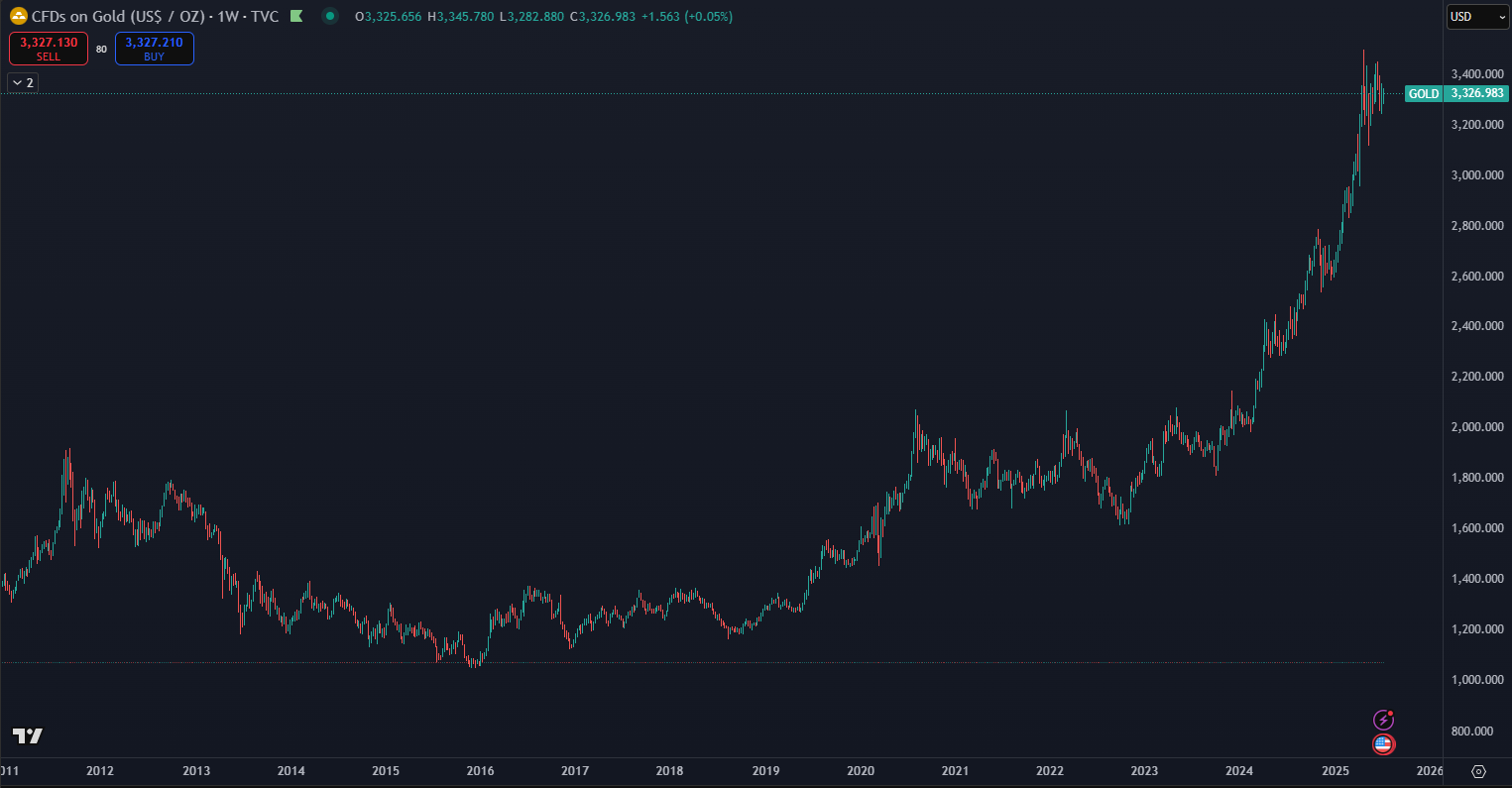The width and height of the screenshot is (1512, 788).
Task: Expand the collapsed indicators legend showing 2
Action: [23, 82]
